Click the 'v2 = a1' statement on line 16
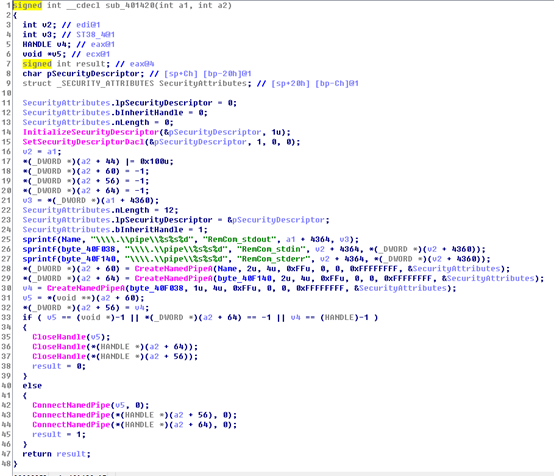Viewport: 554px width, 476px height. [42, 152]
